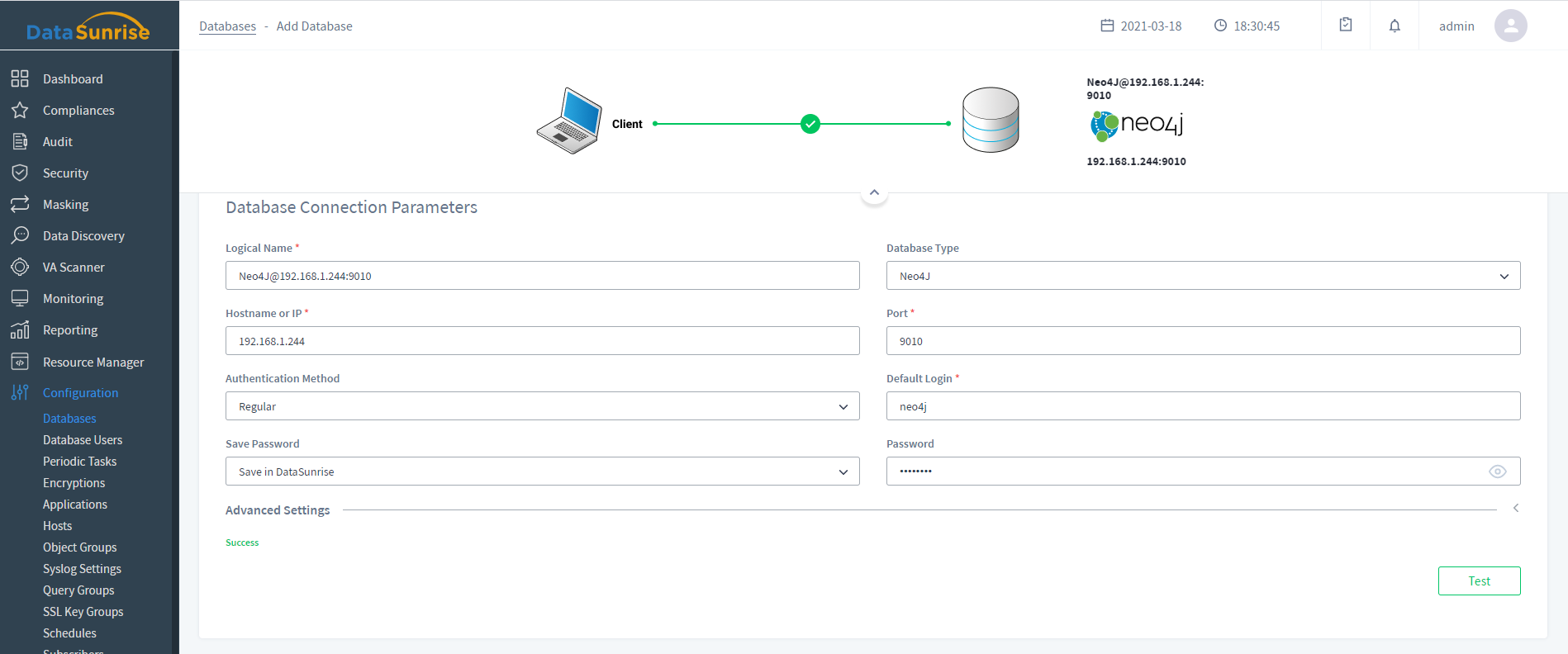This screenshot has height=654, width=1568.
Task: Open the Database Type dropdown
Action: click(1203, 276)
